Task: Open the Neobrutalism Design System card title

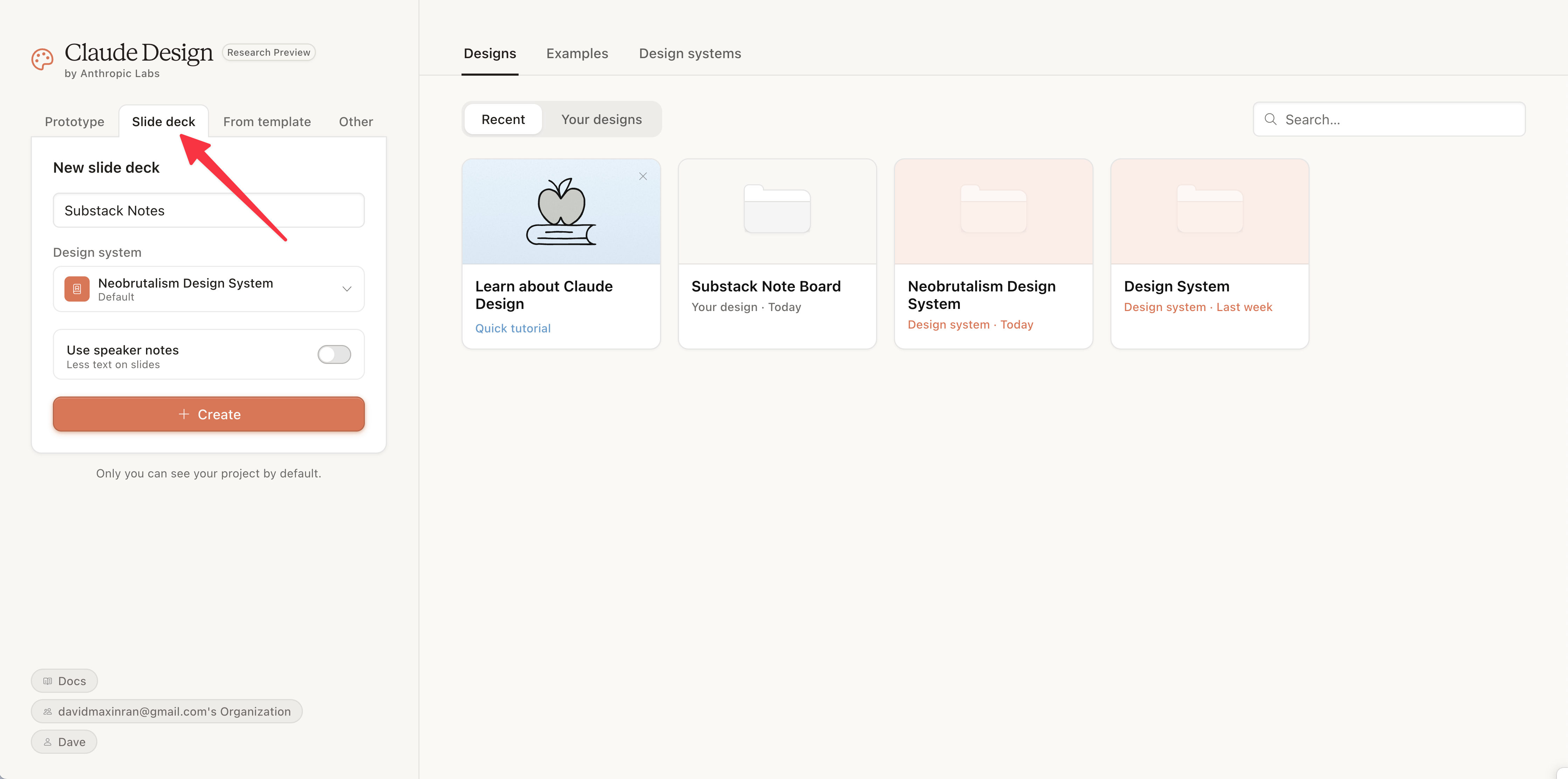Action: 981,295
